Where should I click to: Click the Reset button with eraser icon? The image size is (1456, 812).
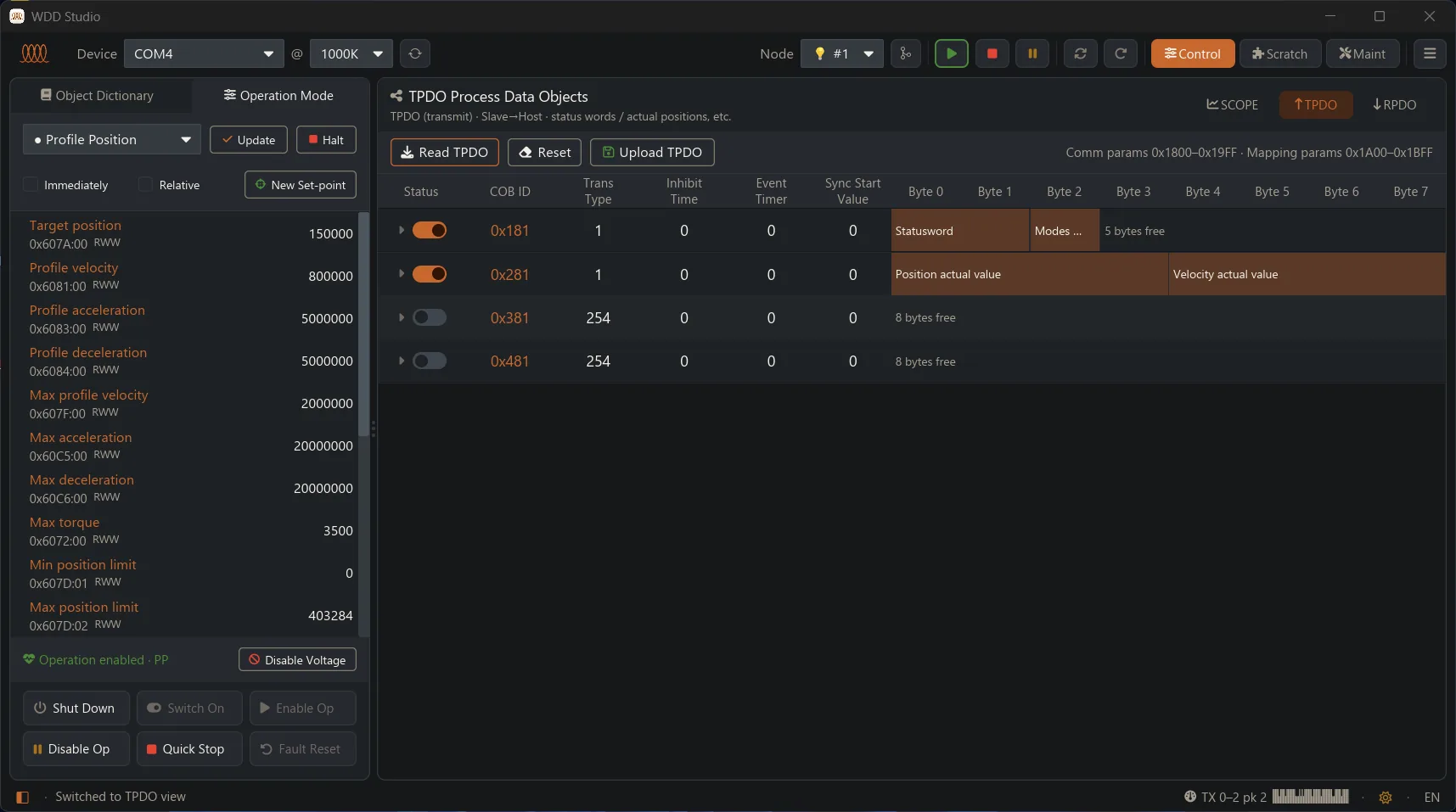click(544, 152)
